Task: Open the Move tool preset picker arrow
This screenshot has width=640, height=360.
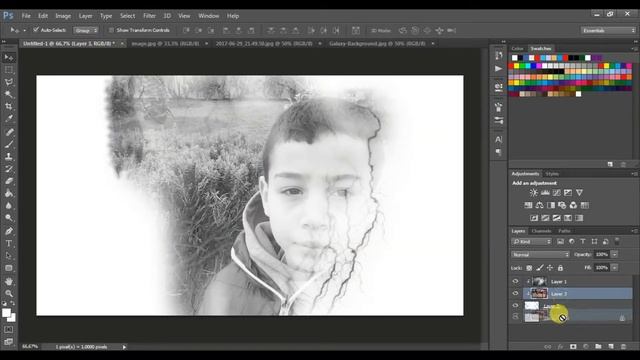Action: click(x=24, y=30)
